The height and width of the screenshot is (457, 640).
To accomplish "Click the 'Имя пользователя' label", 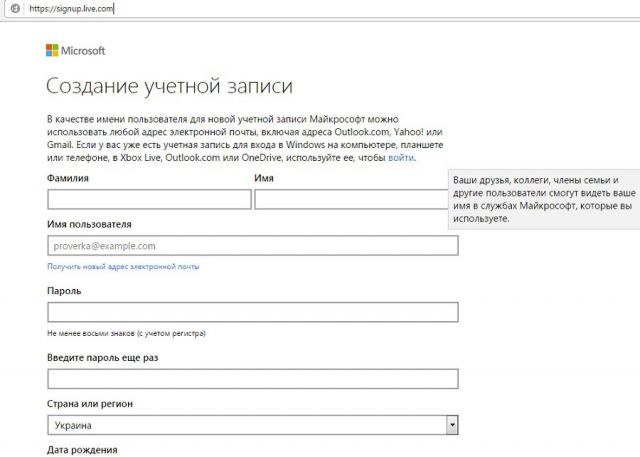I will coord(89,224).
